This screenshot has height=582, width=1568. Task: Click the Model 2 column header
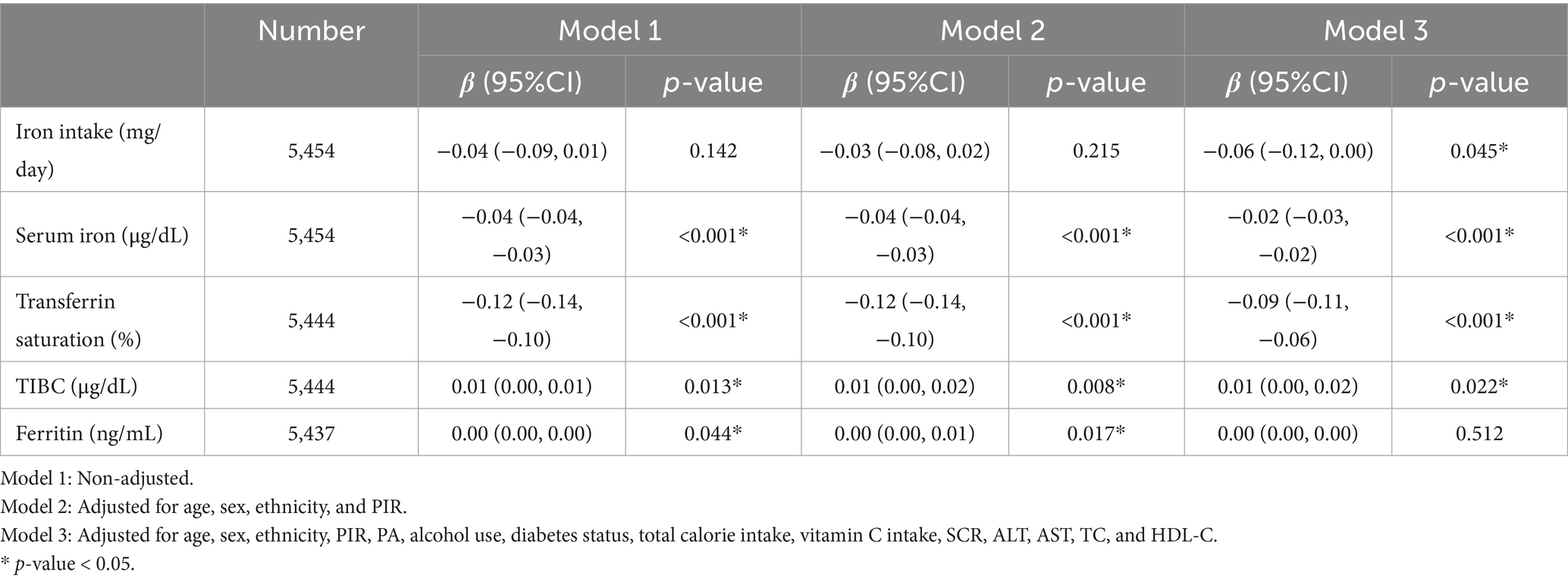993,30
